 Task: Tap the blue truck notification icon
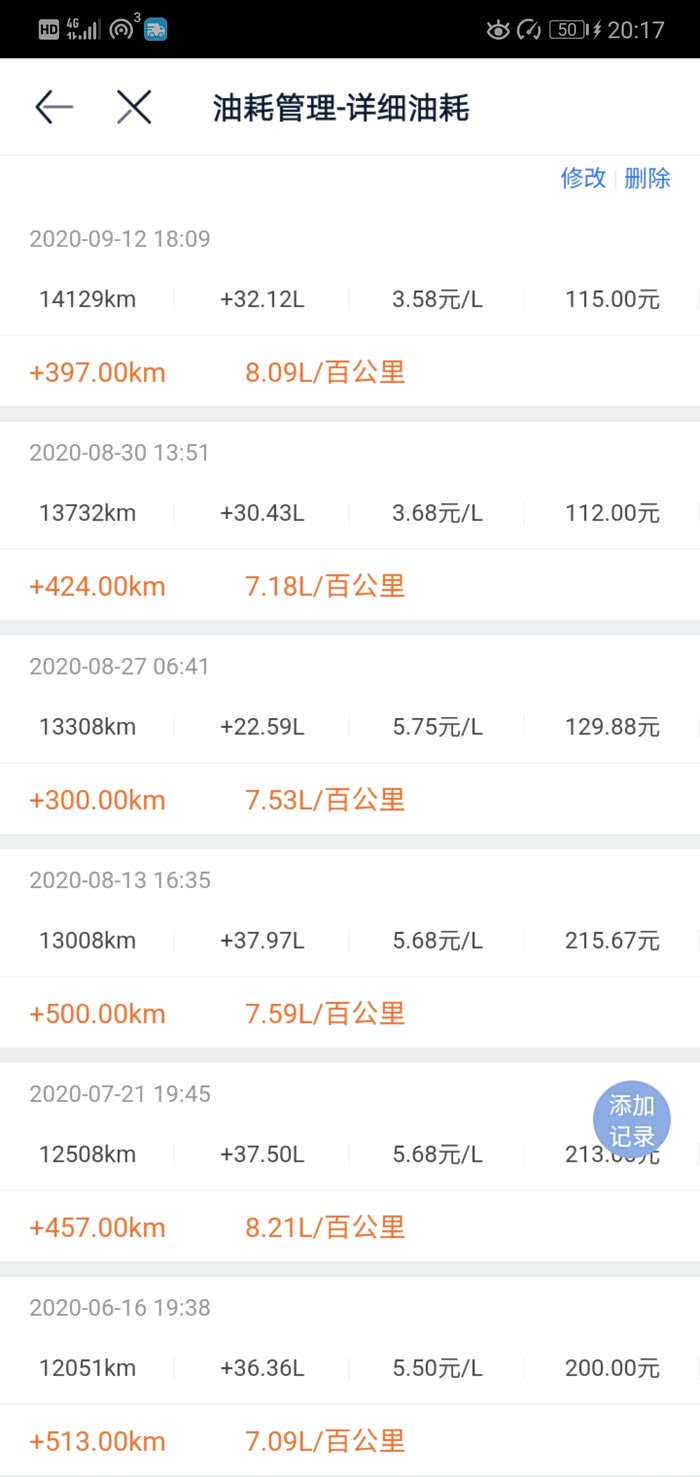coord(156,30)
